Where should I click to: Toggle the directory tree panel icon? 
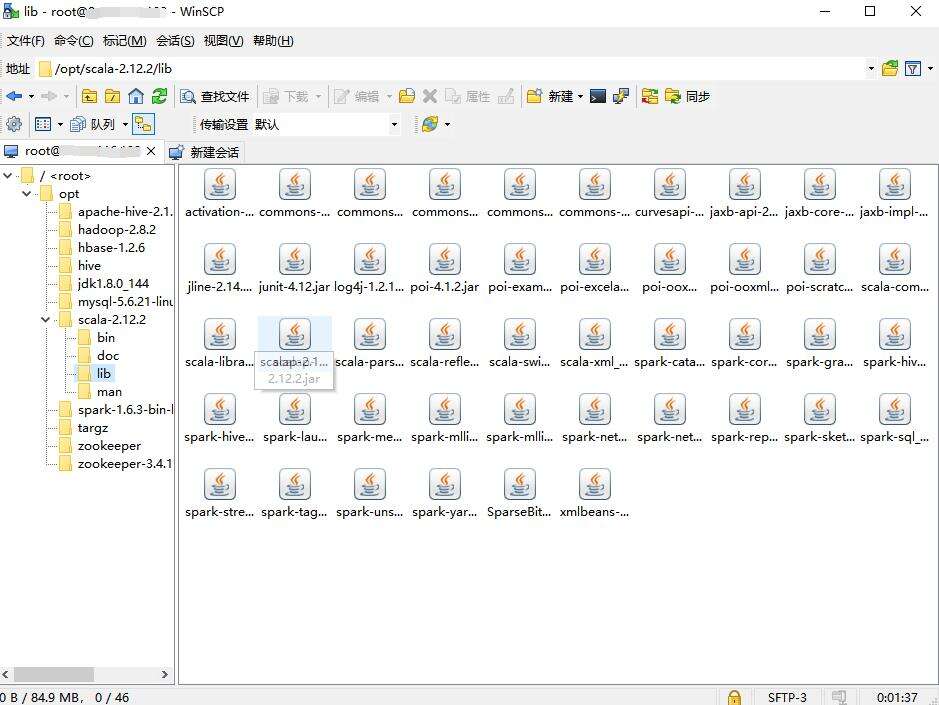click(143, 124)
